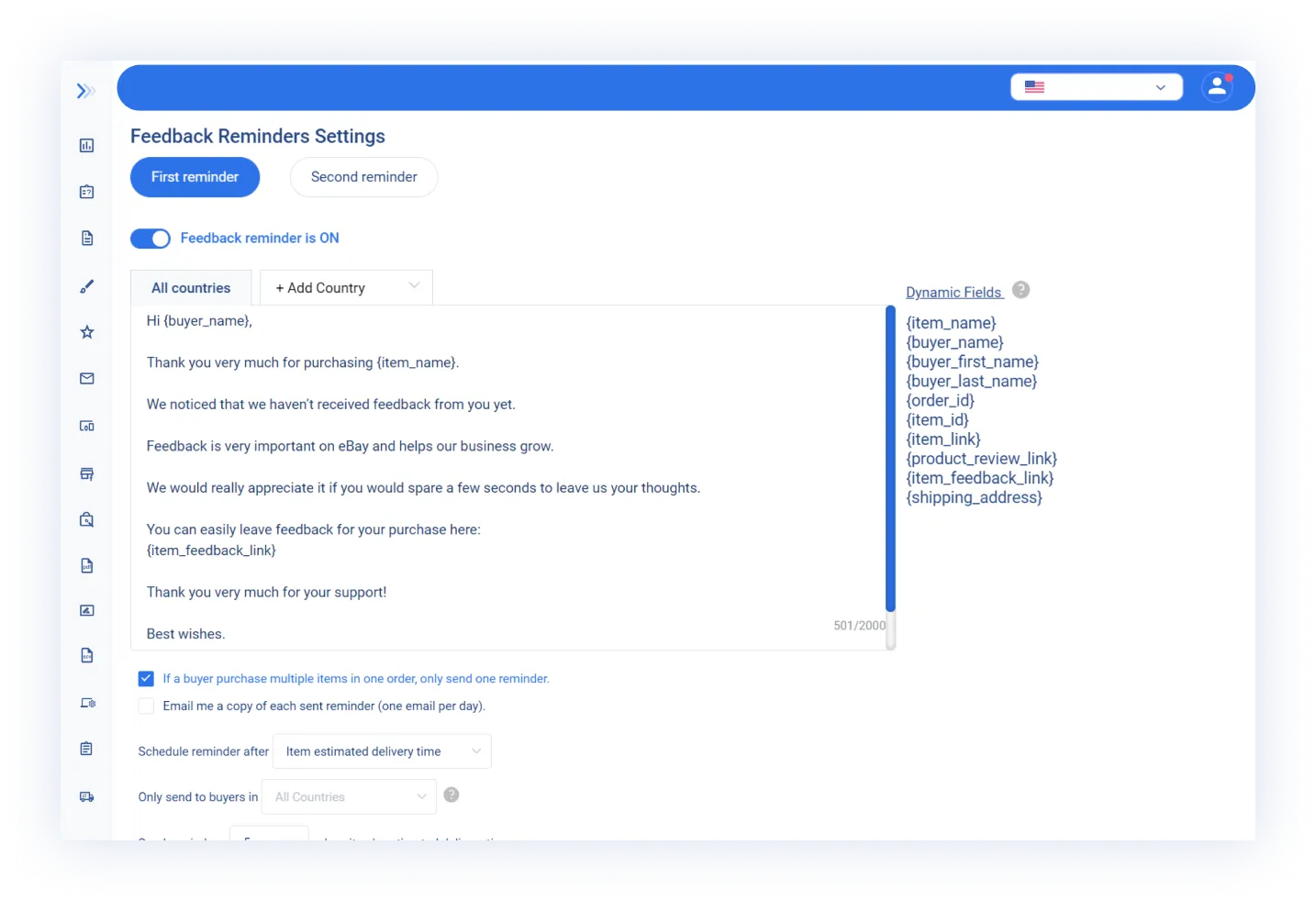The image size is (1316, 901).
Task: Click the 'Feedback reminder is ON' label
Action: pos(260,239)
